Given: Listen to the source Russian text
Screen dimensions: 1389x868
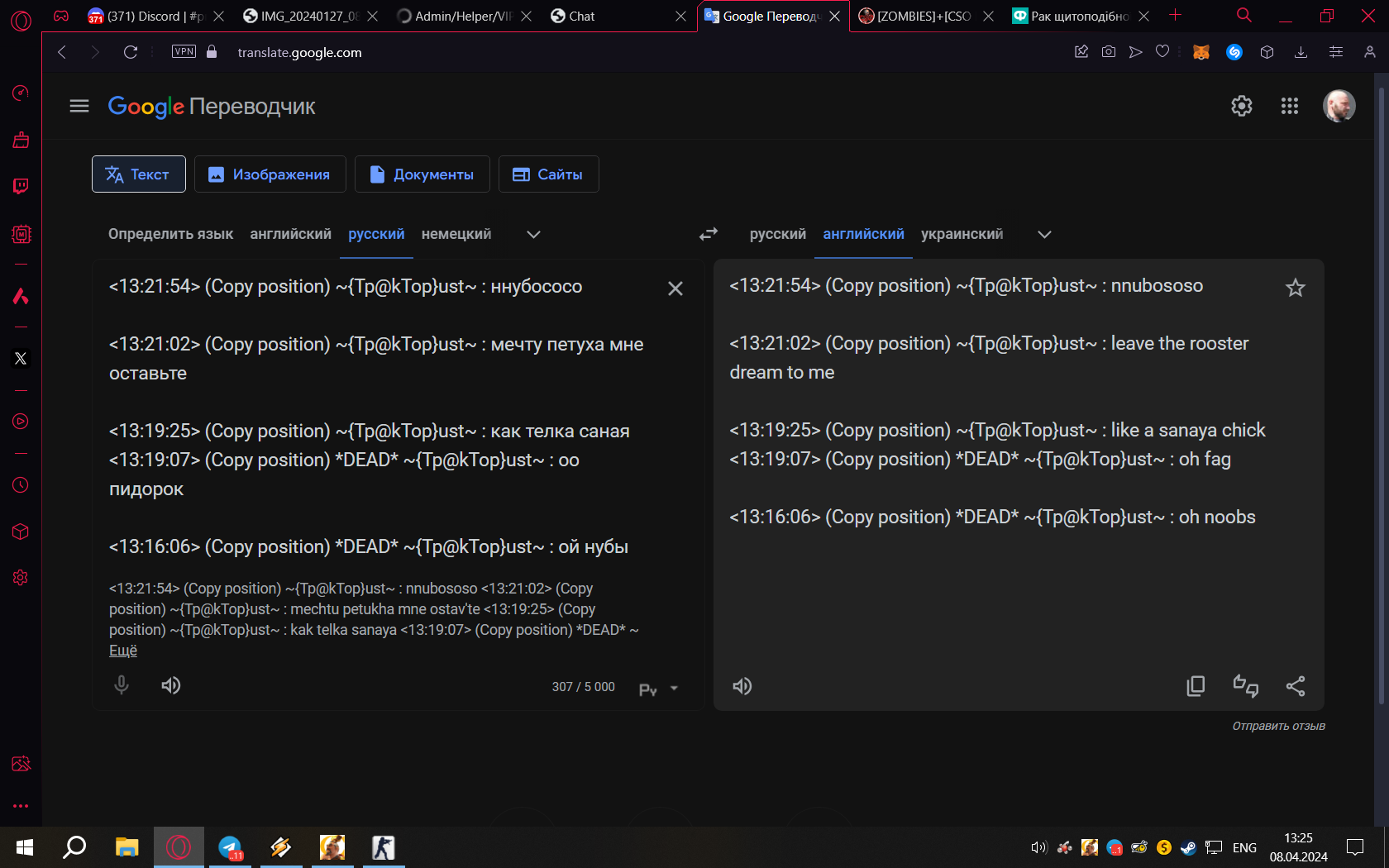Looking at the screenshot, I should (x=171, y=685).
